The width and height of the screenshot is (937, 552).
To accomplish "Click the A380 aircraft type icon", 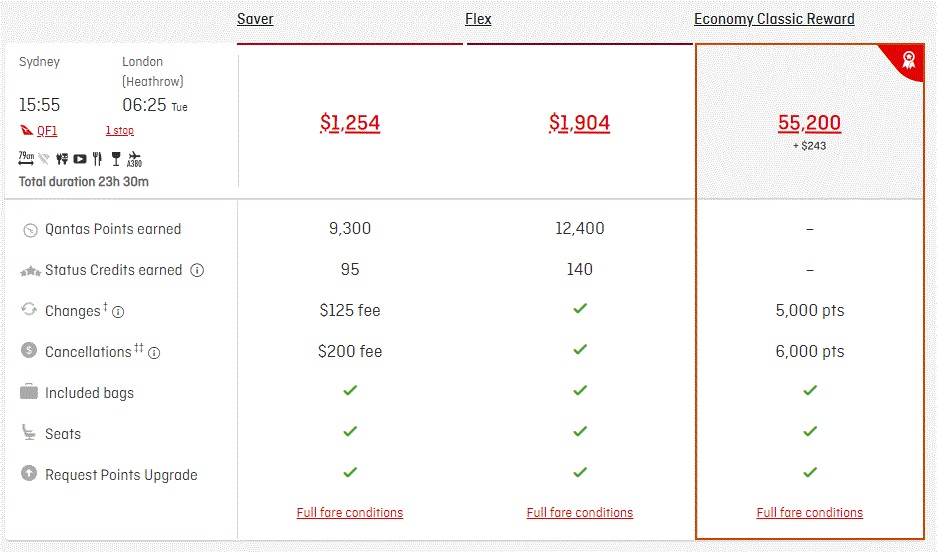I will tap(135, 159).
